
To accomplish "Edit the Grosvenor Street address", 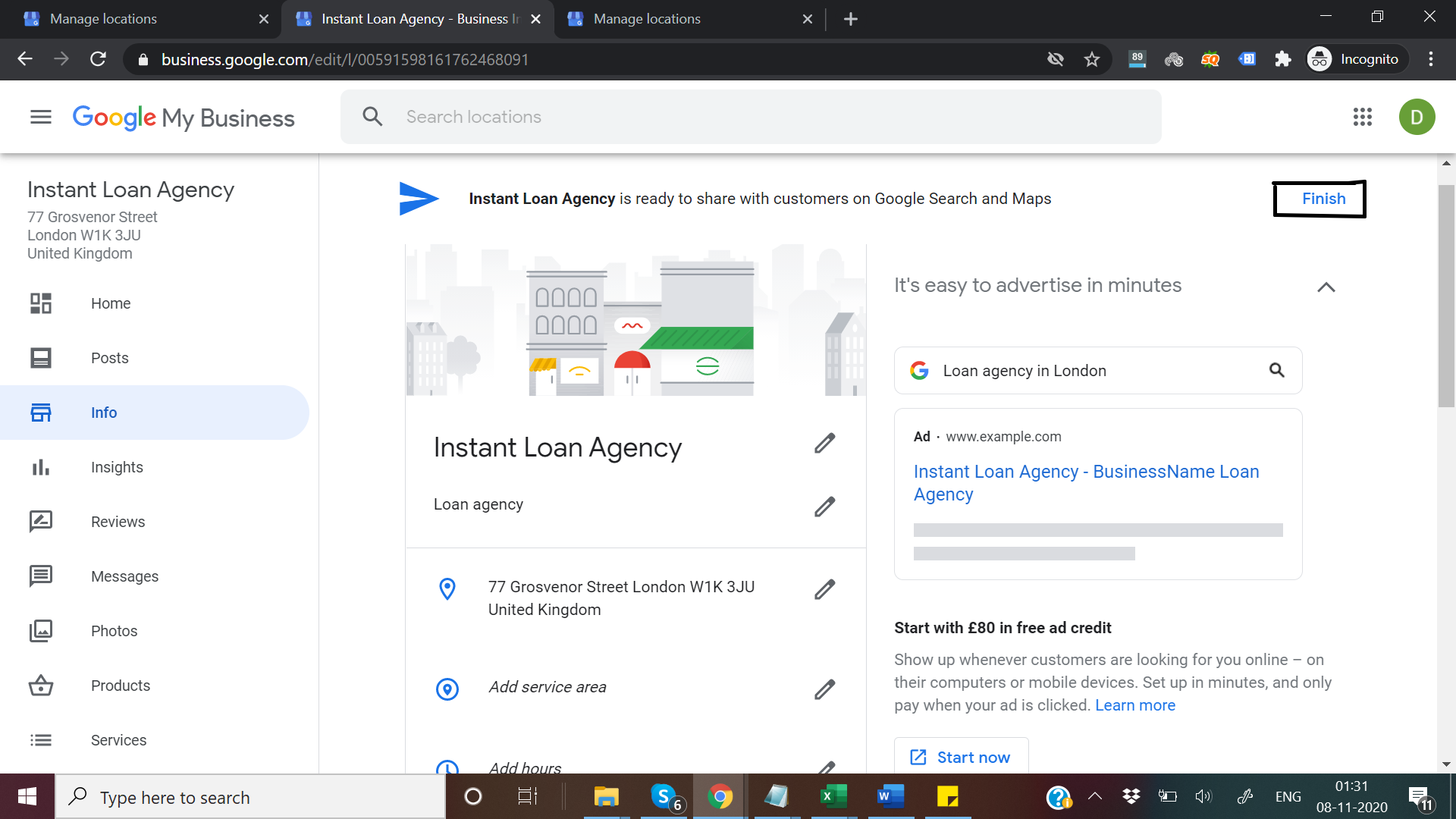I will (825, 589).
